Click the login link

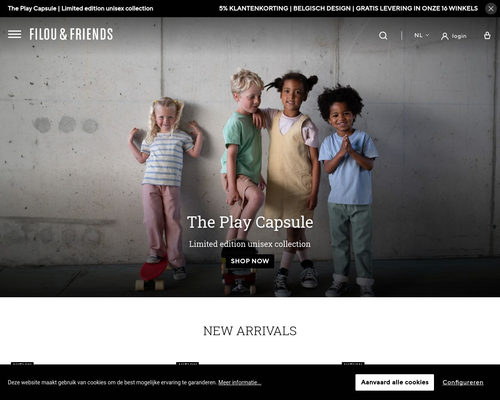tap(459, 36)
